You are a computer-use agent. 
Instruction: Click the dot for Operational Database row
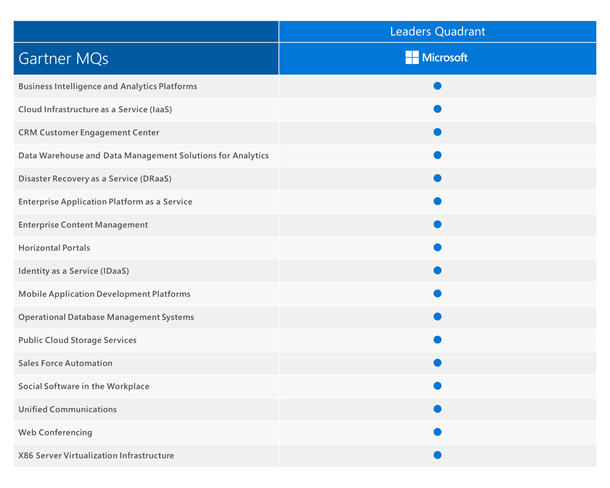[x=437, y=317]
